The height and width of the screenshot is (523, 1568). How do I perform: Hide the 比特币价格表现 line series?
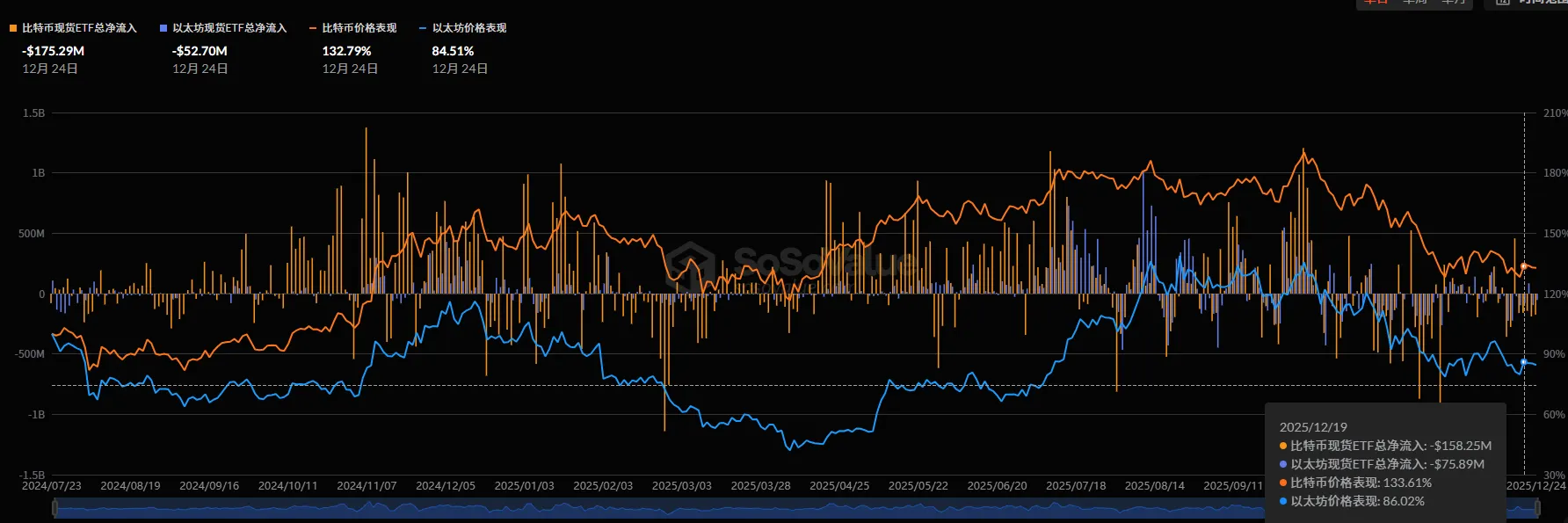tap(359, 28)
